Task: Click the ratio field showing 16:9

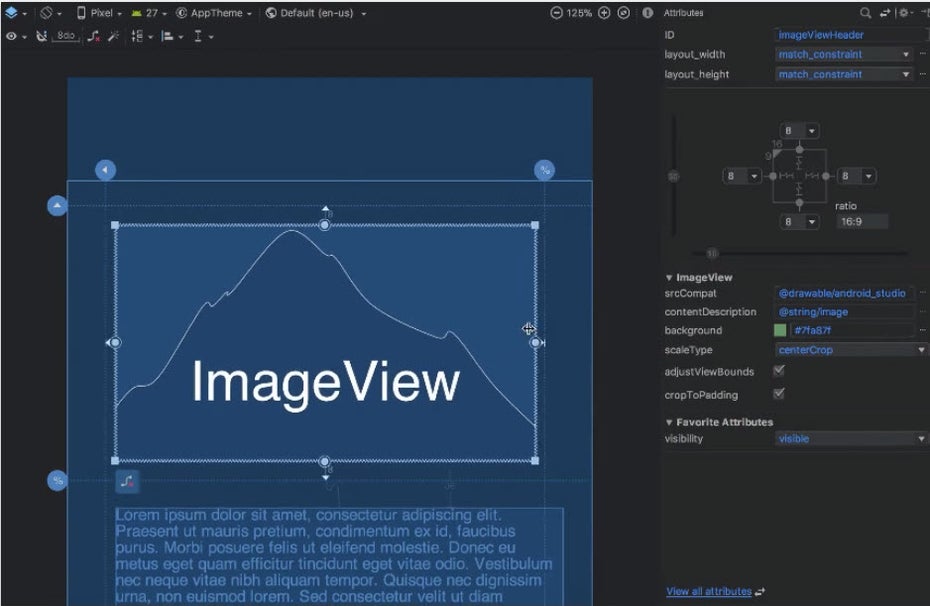Action: pyautogui.click(x=862, y=222)
